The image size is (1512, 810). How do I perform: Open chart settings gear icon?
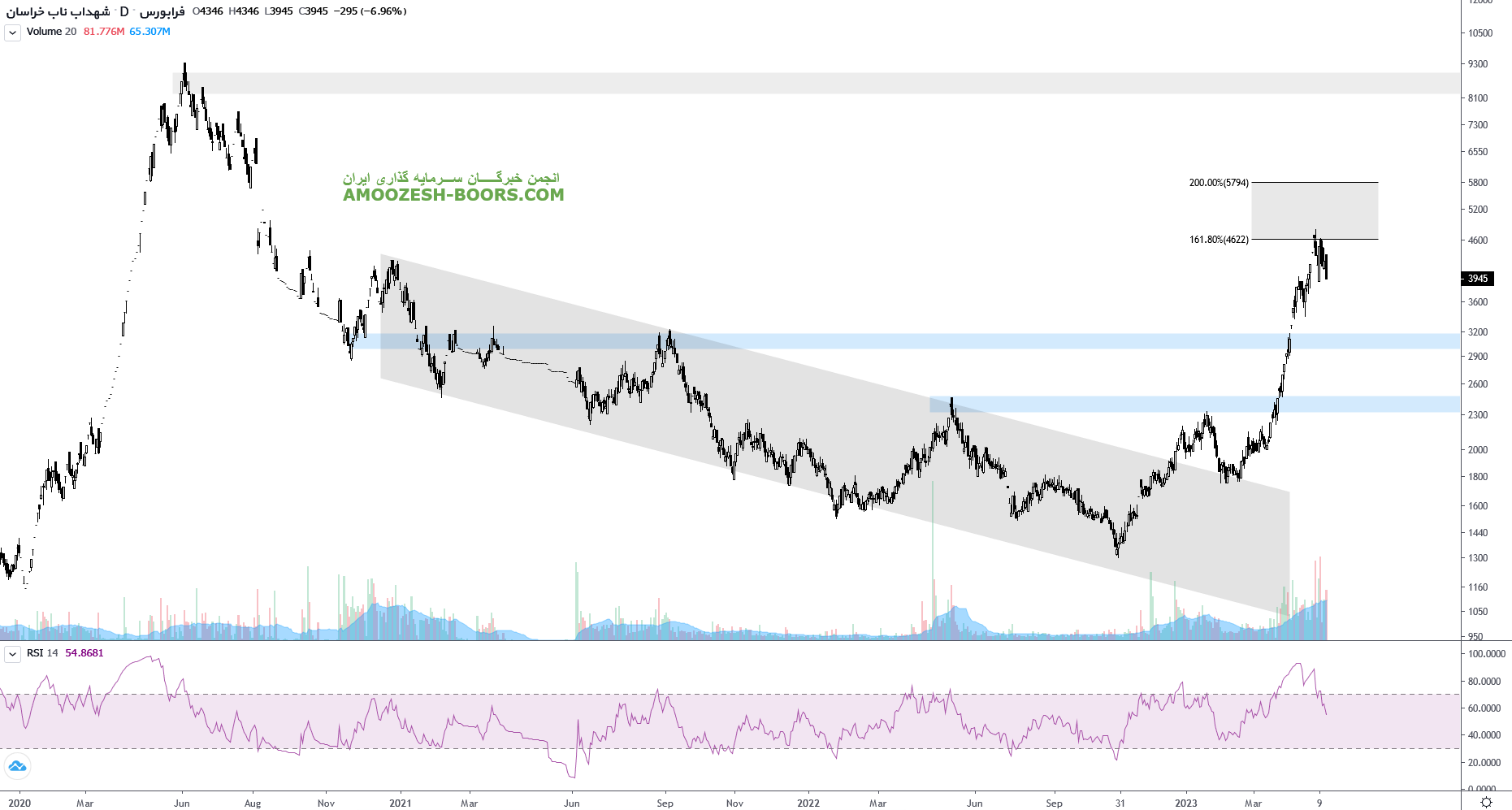click(x=1486, y=802)
